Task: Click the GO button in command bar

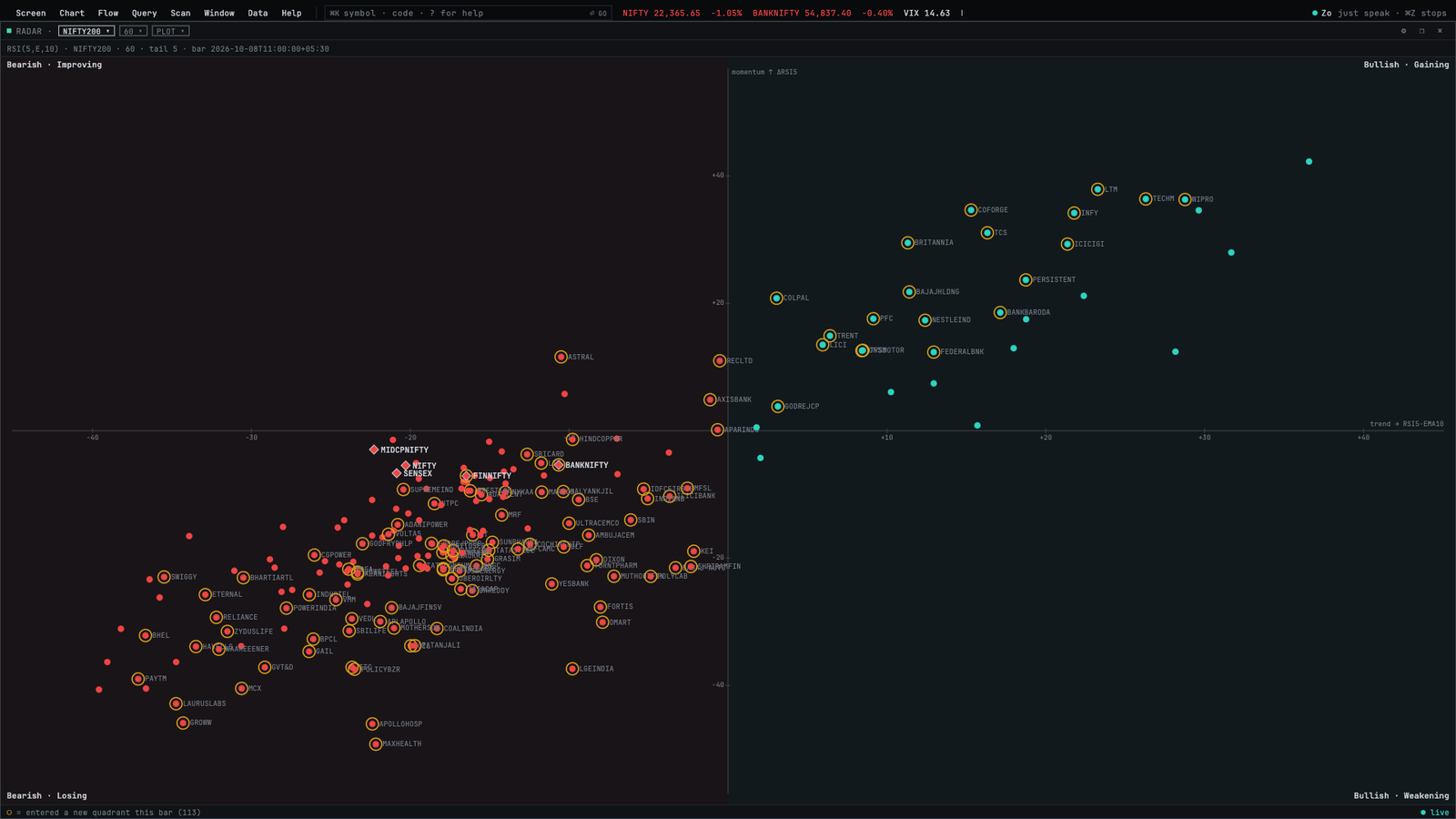Action: [x=598, y=13]
